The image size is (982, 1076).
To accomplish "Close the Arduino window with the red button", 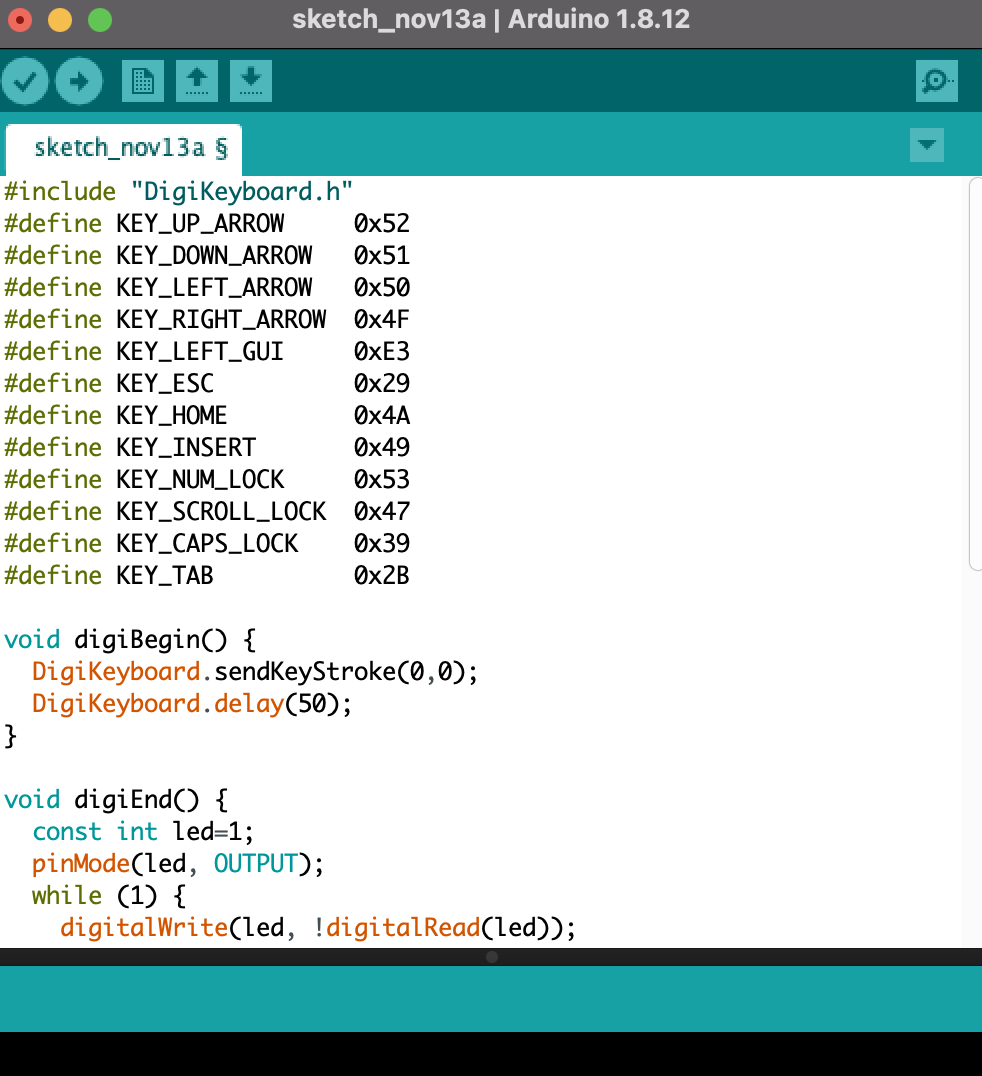I will click(x=20, y=20).
